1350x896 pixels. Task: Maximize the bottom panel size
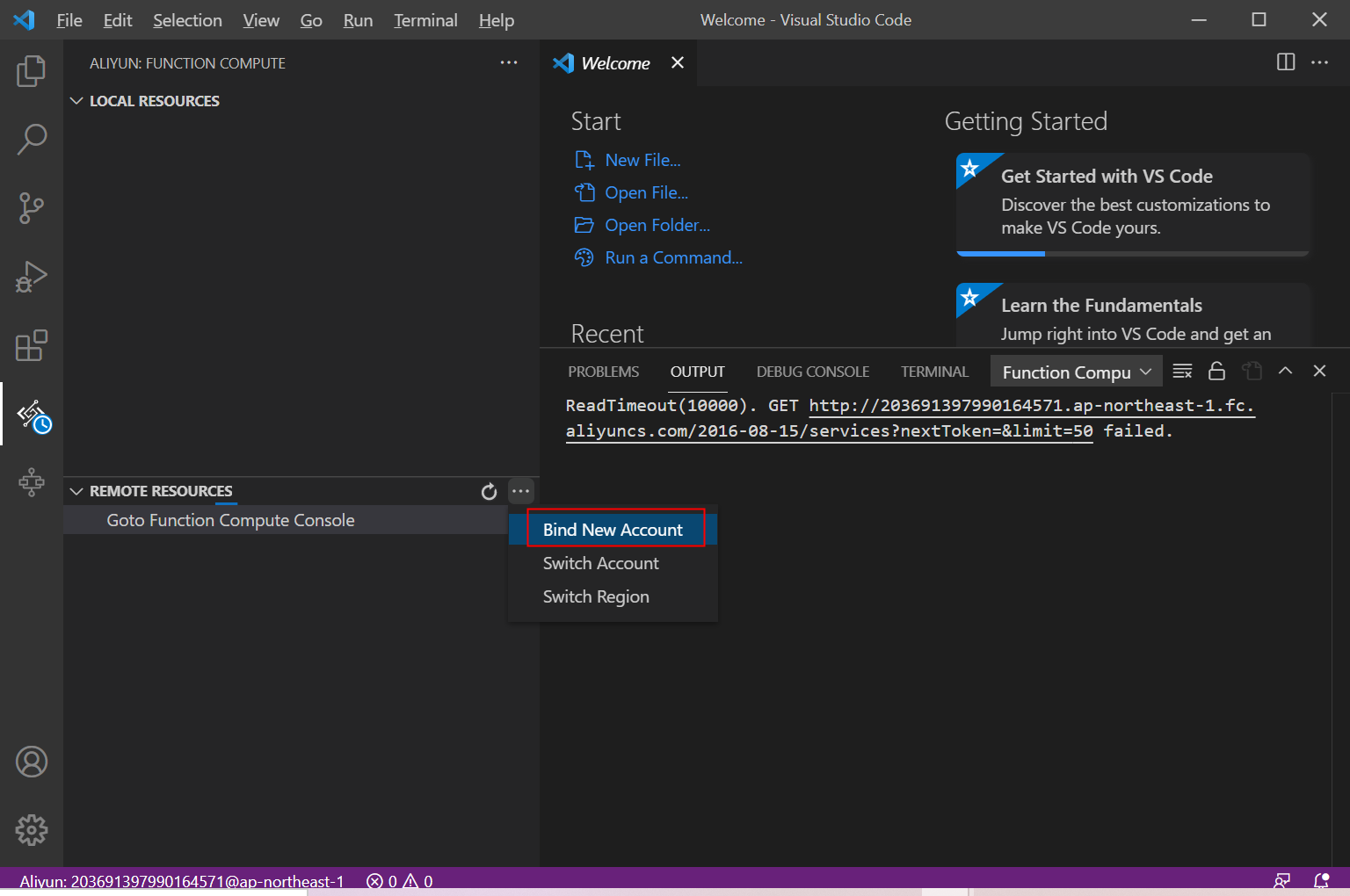pyautogui.click(x=1285, y=371)
